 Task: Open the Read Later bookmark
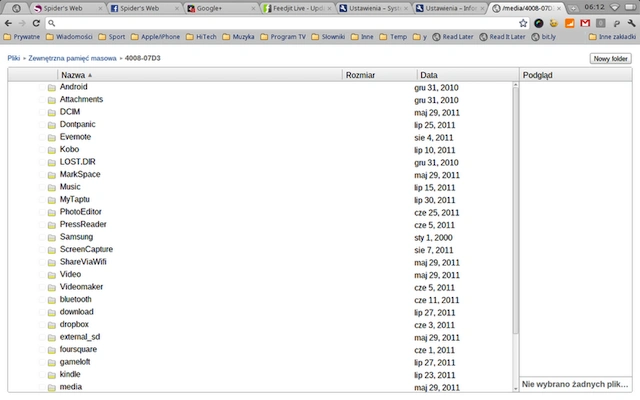453,37
